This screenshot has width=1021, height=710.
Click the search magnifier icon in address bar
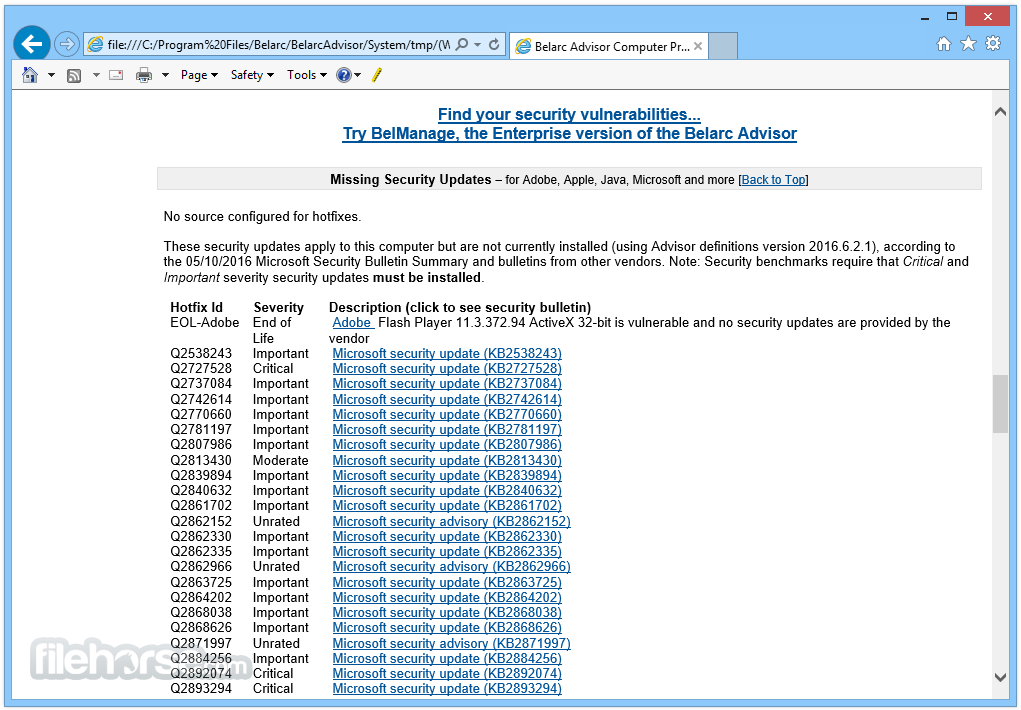(x=462, y=44)
